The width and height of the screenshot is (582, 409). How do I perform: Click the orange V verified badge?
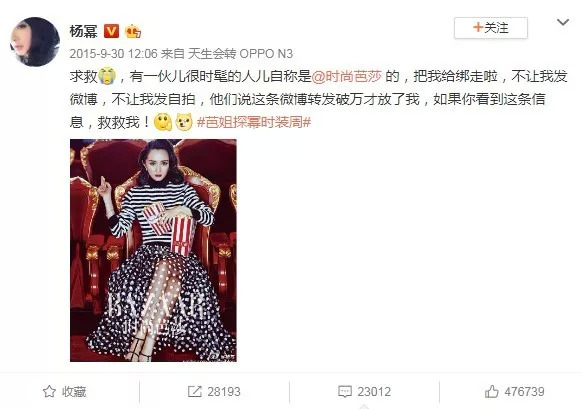[x=111, y=31]
